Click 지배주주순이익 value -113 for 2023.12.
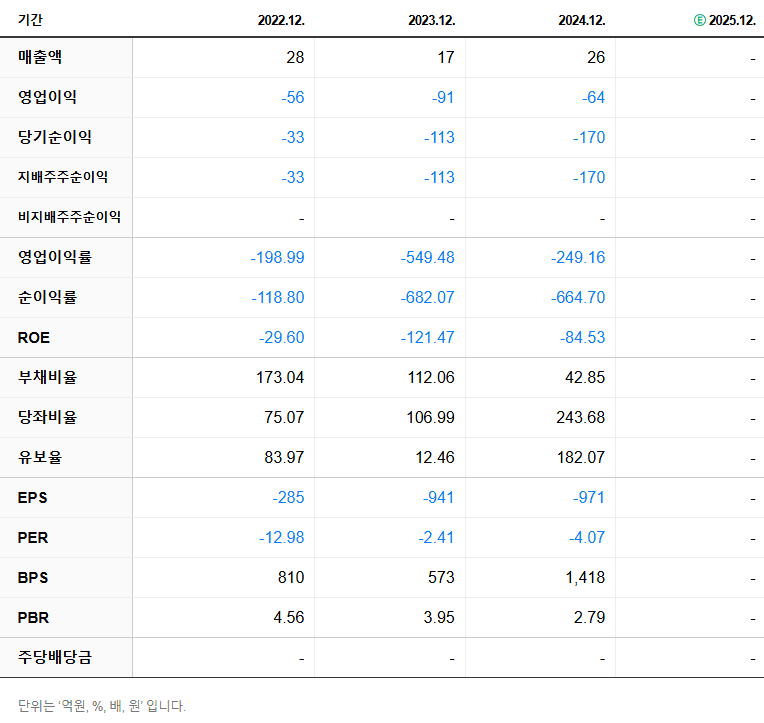The width and height of the screenshot is (764, 723). pos(439,177)
